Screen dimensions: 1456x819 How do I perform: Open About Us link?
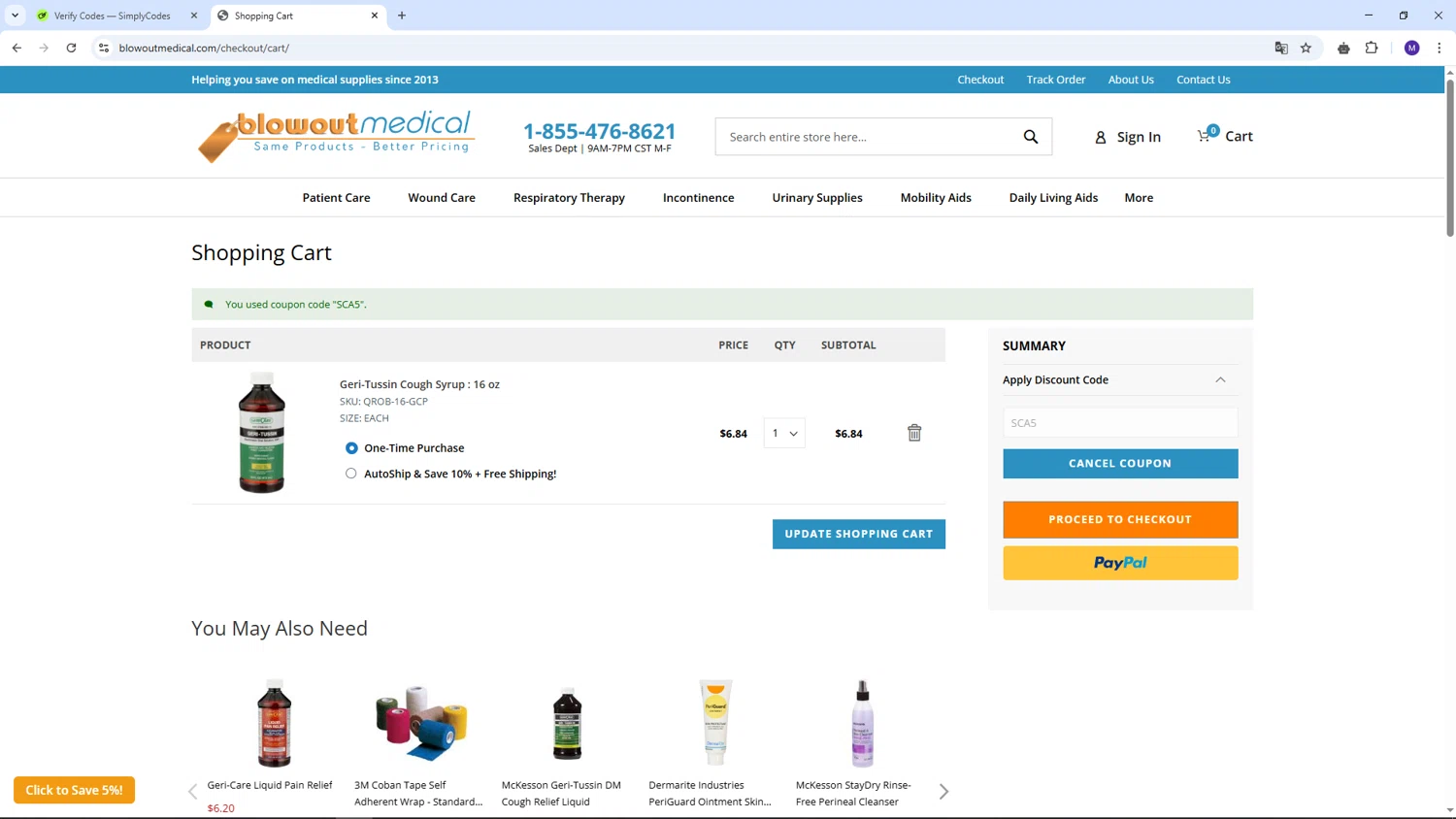pyautogui.click(x=1131, y=80)
